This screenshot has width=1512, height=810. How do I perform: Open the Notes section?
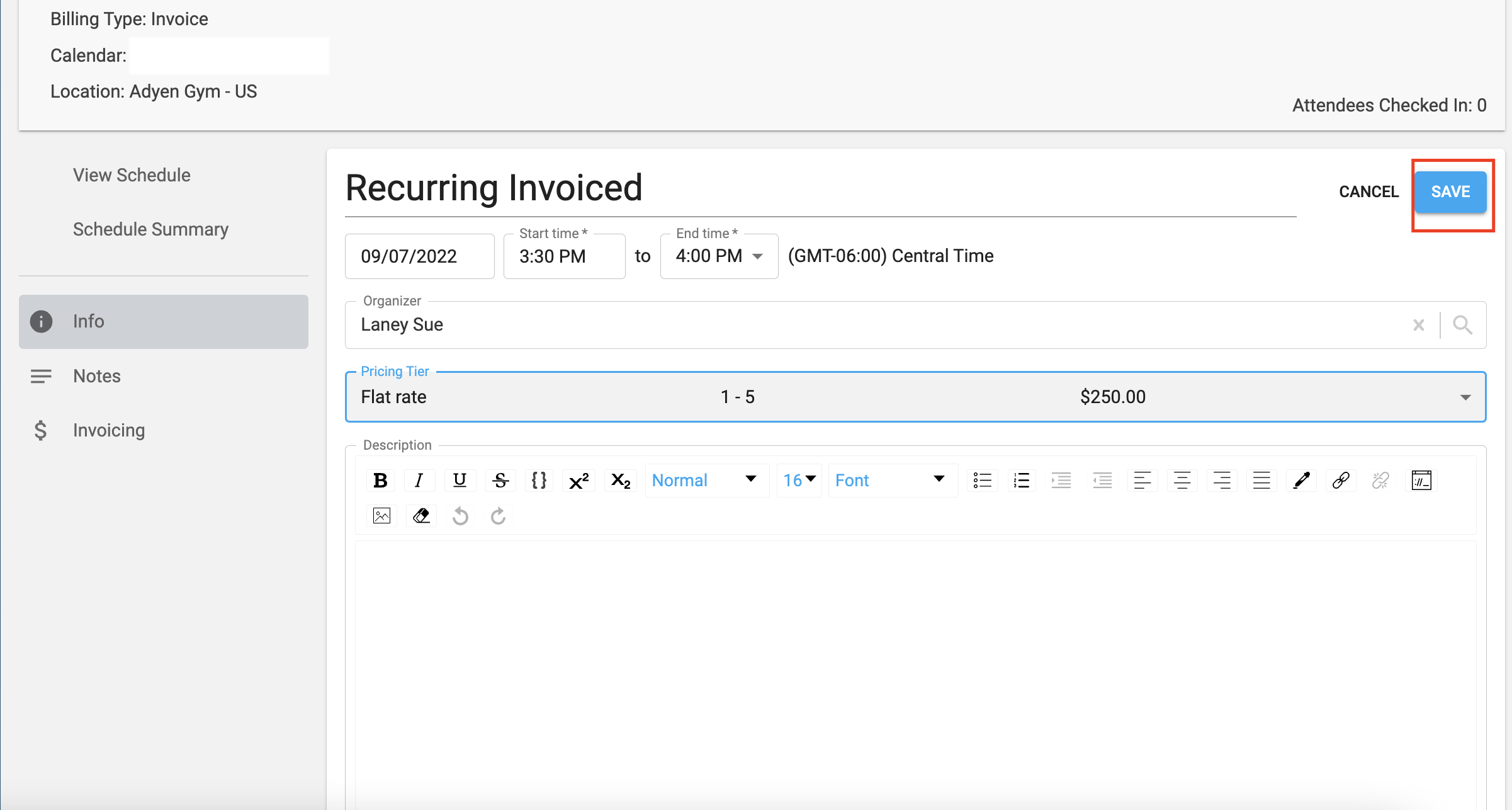pyautogui.click(x=96, y=376)
